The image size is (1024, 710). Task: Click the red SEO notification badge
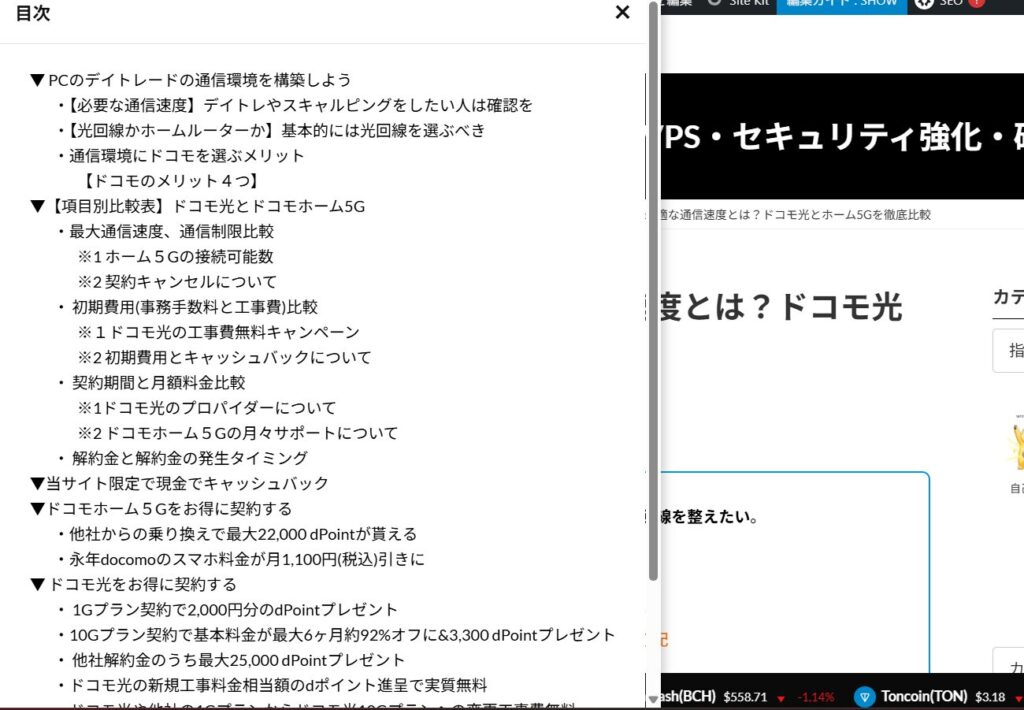[x=976, y=3]
